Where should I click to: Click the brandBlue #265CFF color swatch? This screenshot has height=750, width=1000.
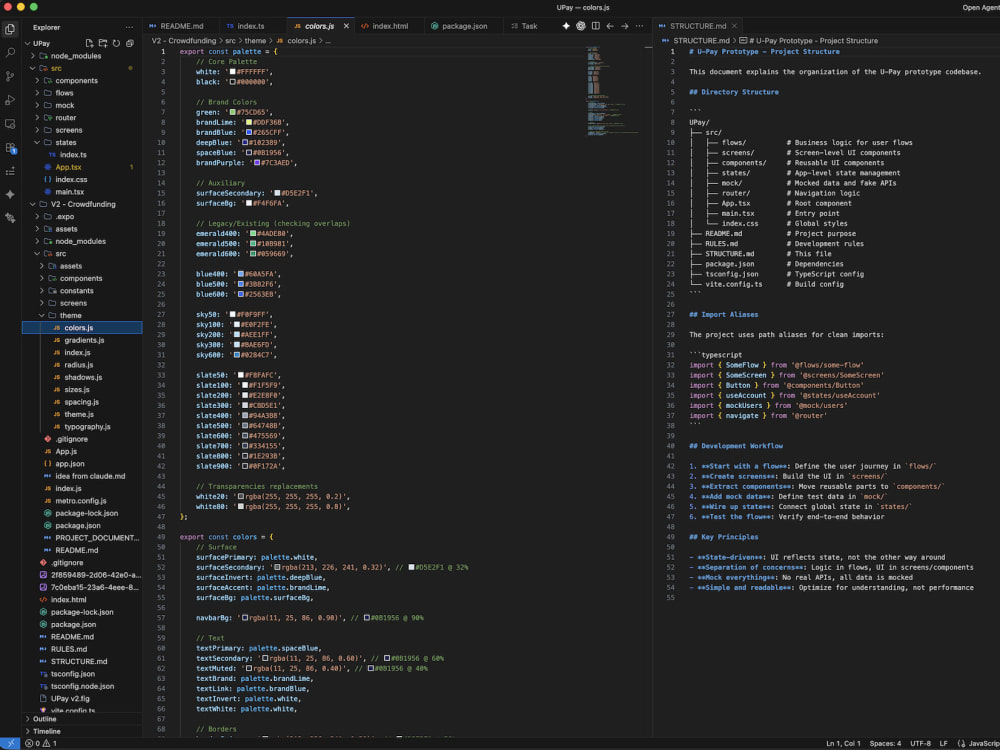[249, 133]
